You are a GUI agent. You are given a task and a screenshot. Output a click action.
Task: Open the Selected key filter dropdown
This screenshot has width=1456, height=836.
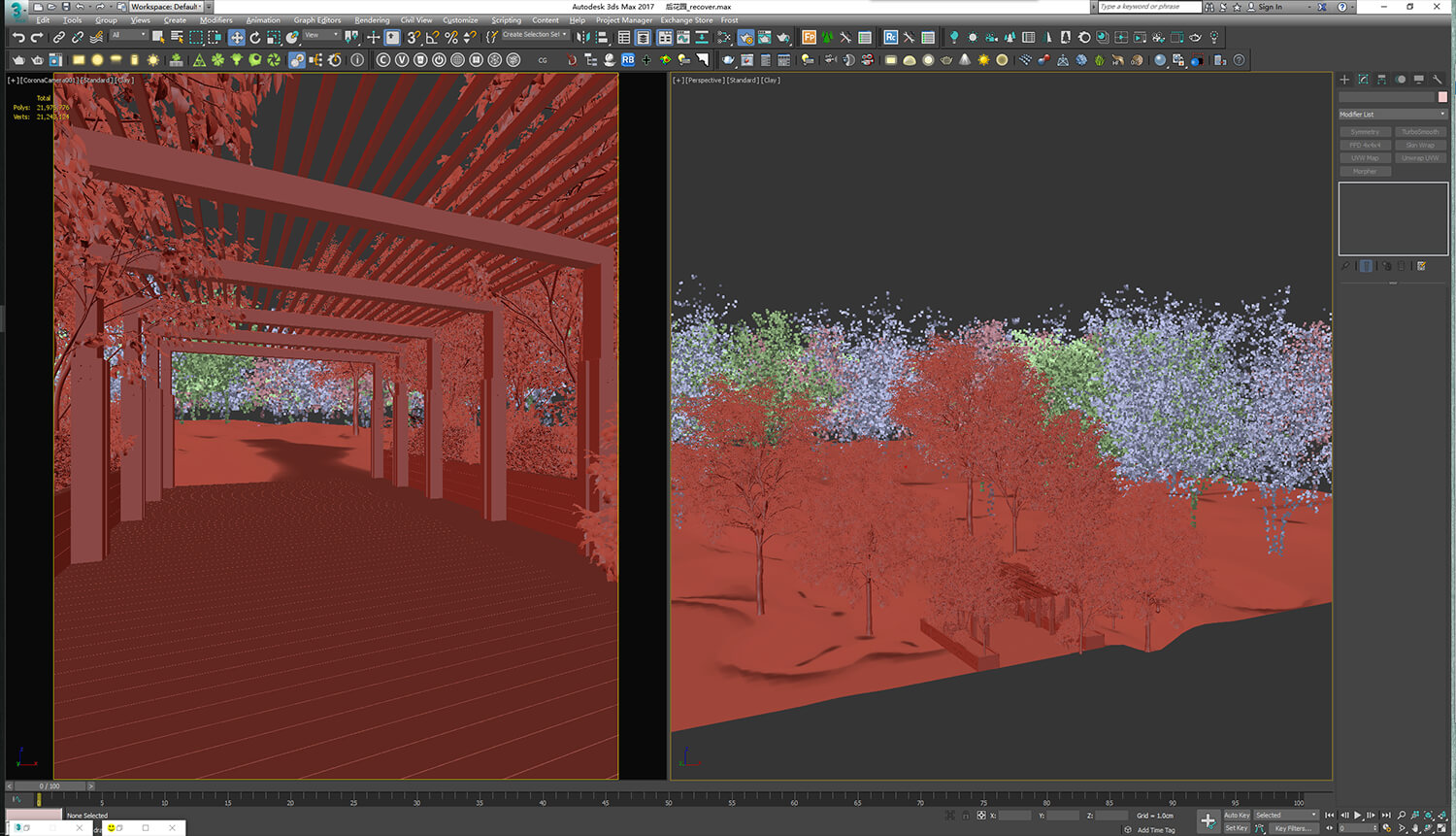(1285, 816)
